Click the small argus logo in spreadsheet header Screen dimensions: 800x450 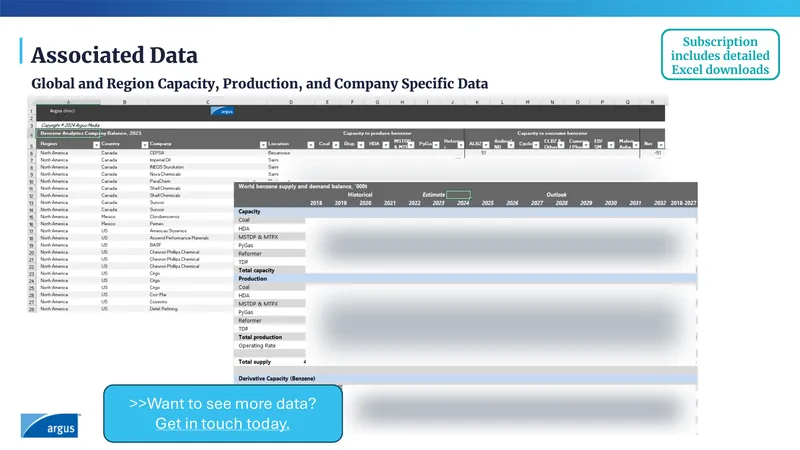point(222,111)
